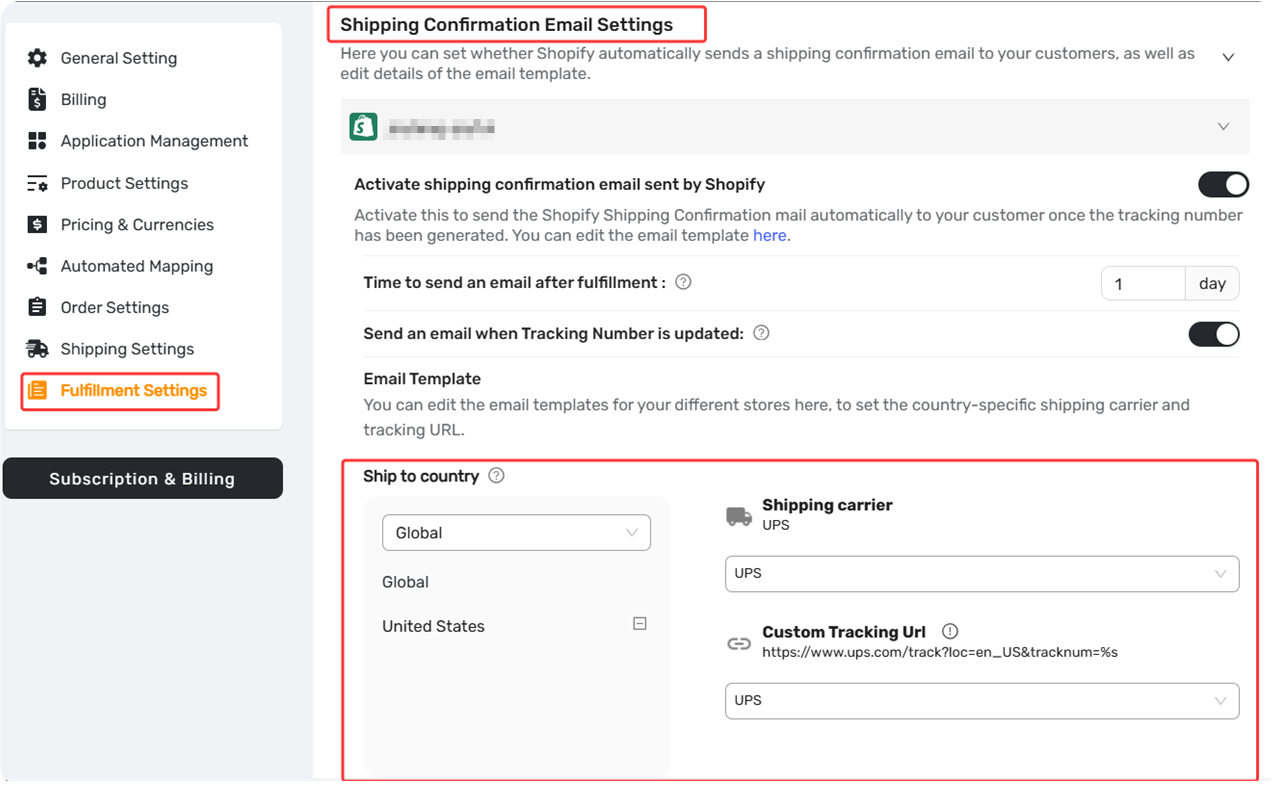Remove United States with the minus icon

pos(640,624)
